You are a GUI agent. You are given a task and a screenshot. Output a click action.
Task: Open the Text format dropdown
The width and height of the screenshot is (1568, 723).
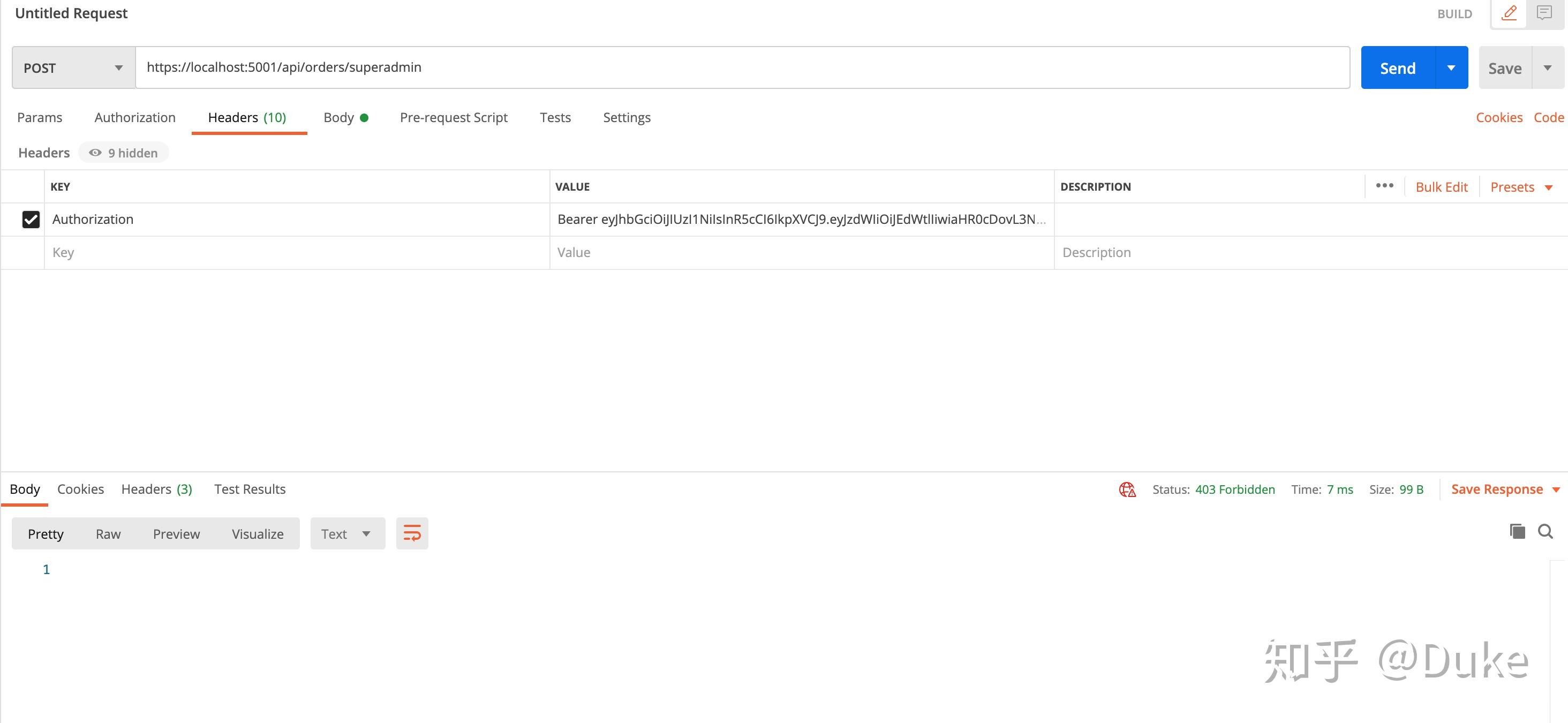[347, 534]
